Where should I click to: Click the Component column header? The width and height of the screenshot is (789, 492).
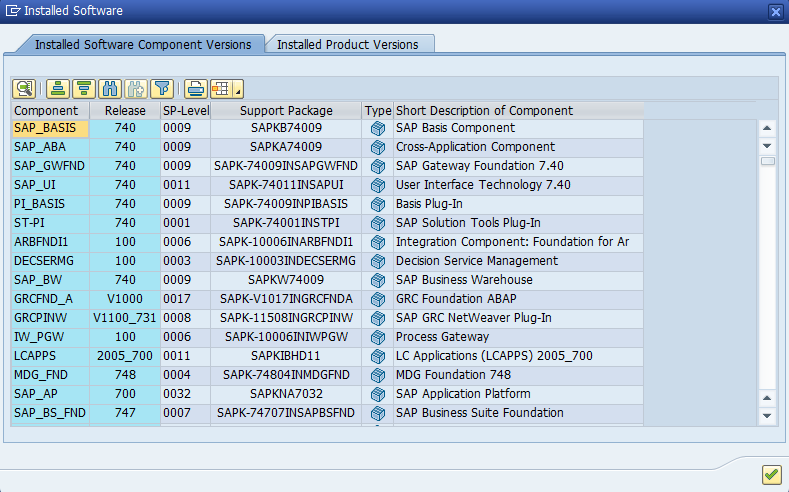(46, 111)
